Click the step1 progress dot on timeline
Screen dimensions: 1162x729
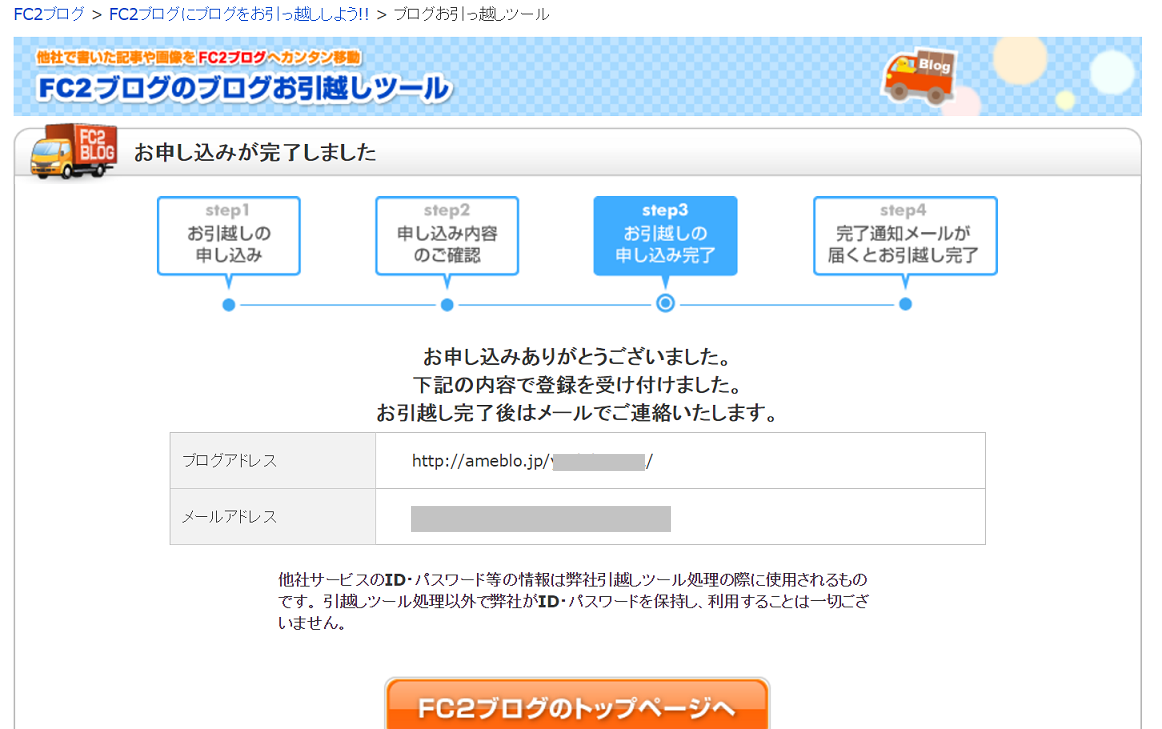[229, 304]
